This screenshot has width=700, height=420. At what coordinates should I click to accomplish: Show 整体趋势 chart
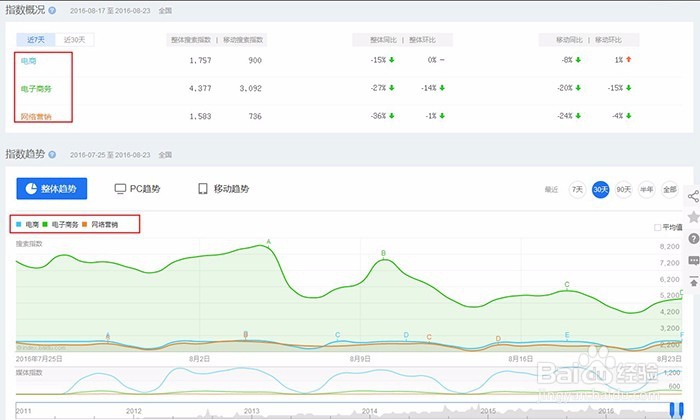(52, 188)
